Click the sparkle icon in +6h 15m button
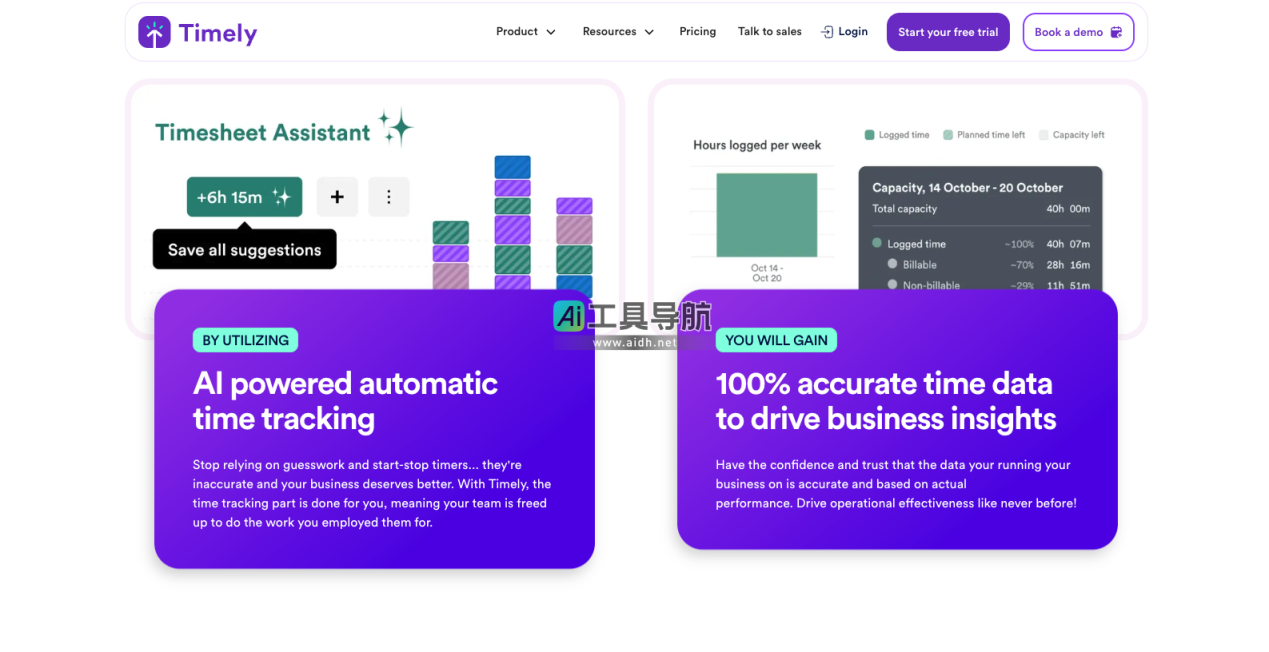Viewport: 1269px width, 652px height. [281, 197]
